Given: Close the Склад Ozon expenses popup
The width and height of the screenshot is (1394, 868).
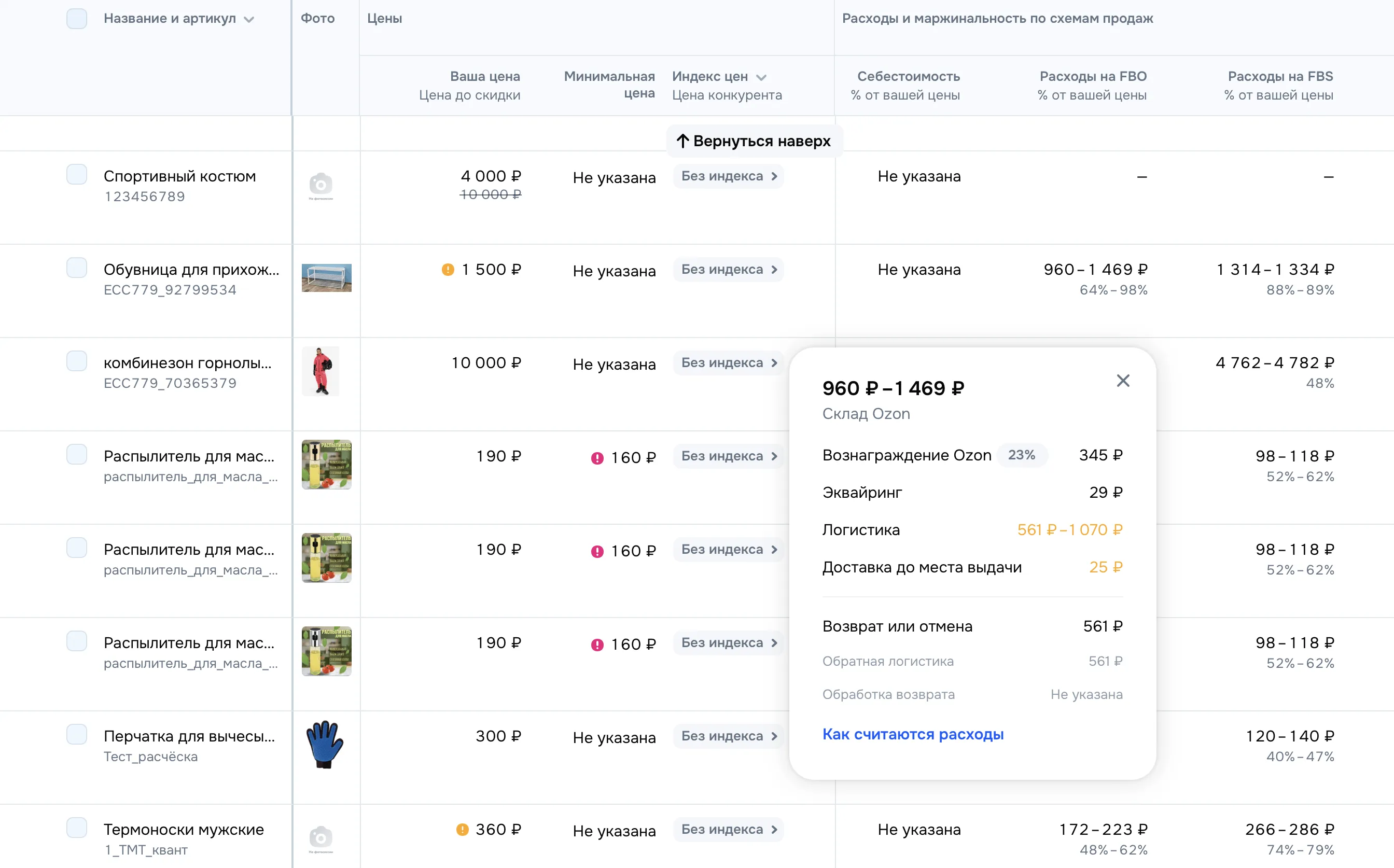Looking at the screenshot, I should [x=1122, y=381].
